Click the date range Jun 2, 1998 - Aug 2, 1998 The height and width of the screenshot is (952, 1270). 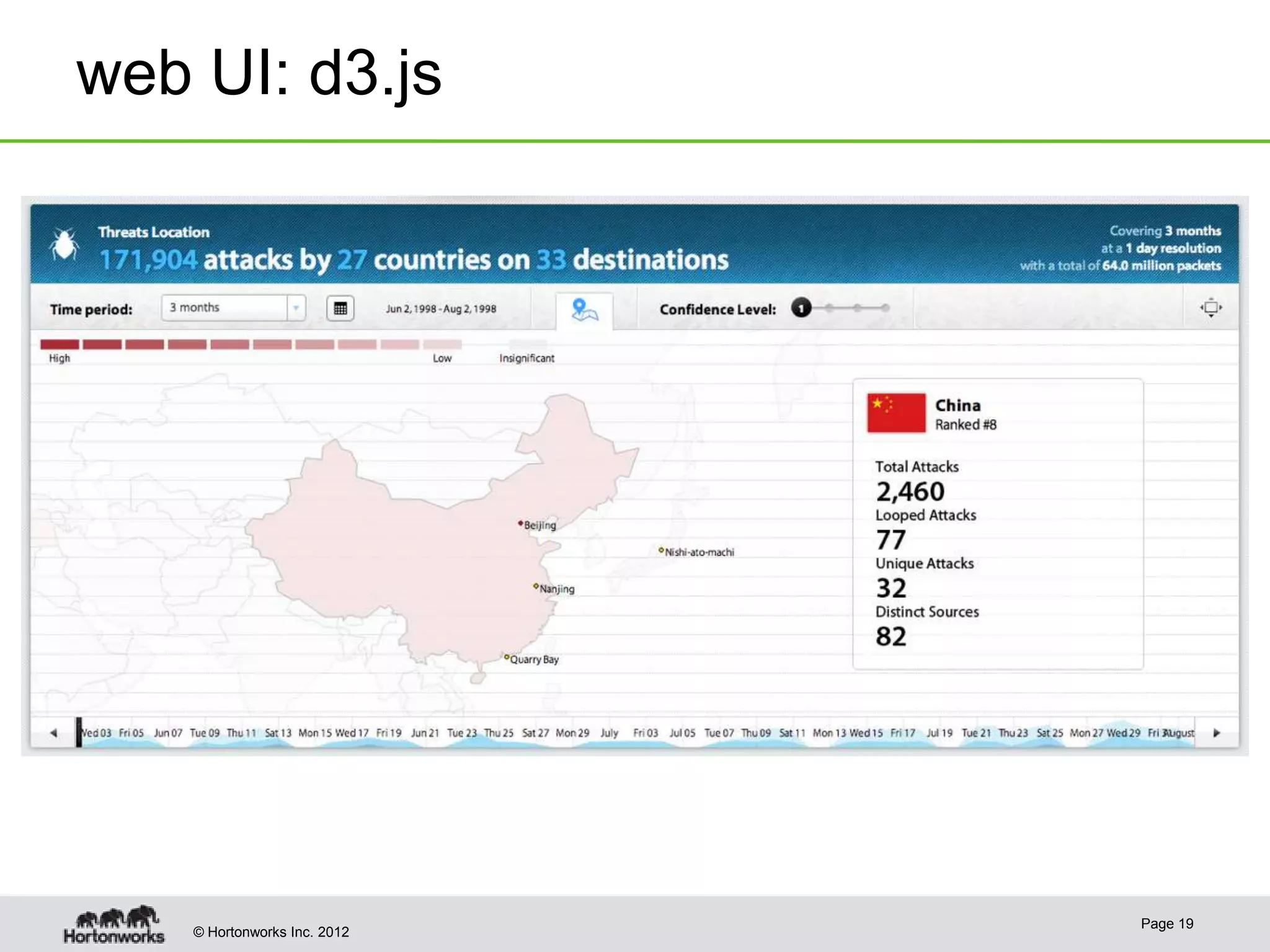(441, 309)
